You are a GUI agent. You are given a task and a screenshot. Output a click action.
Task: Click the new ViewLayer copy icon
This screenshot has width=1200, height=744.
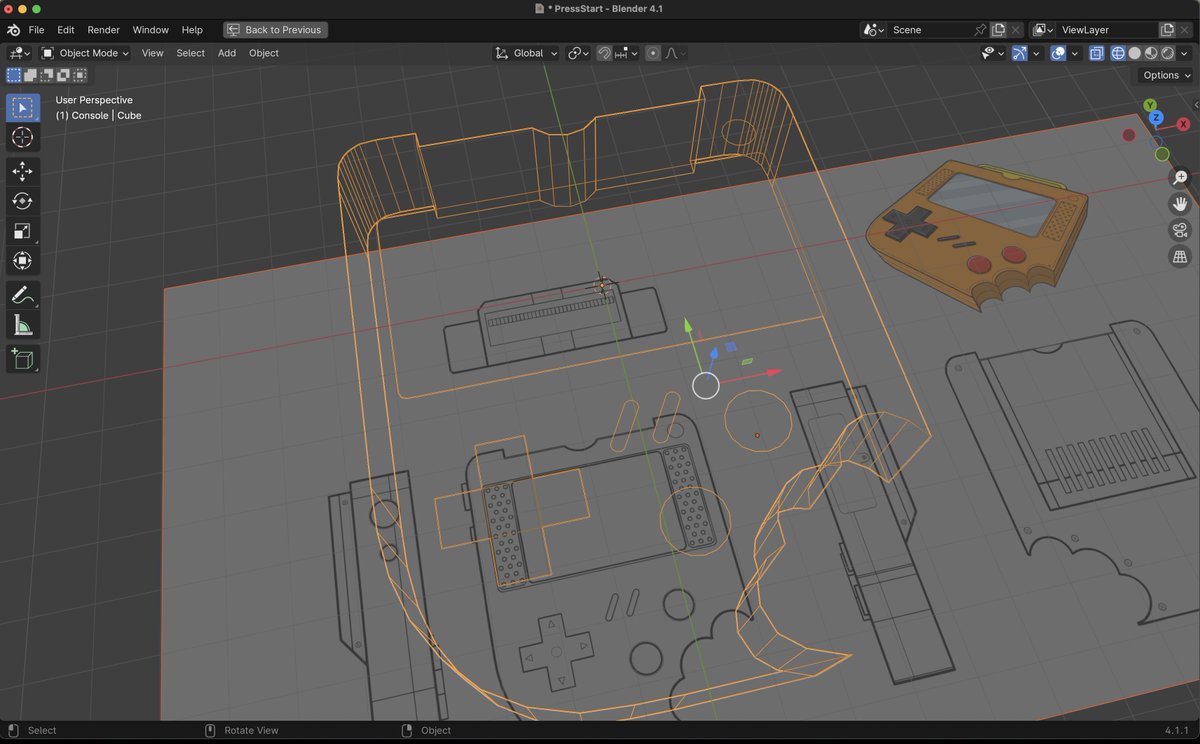coord(1167,30)
